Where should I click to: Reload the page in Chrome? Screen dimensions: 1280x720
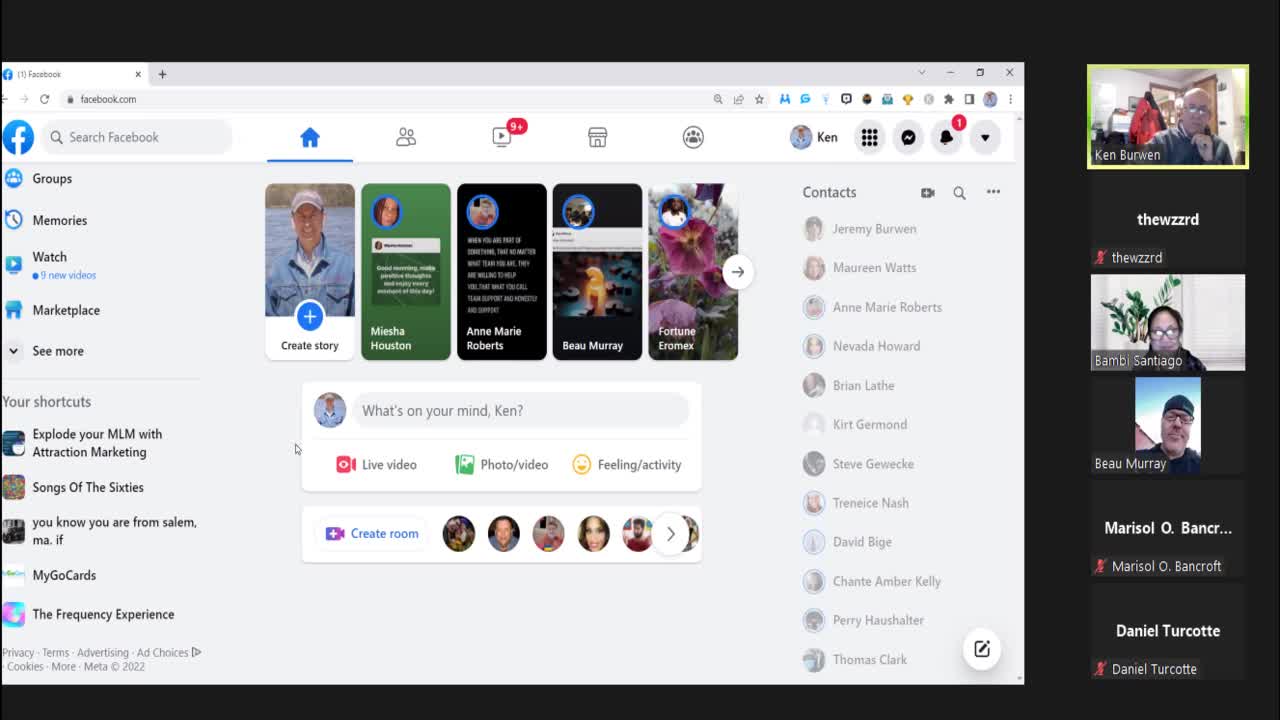point(44,99)
